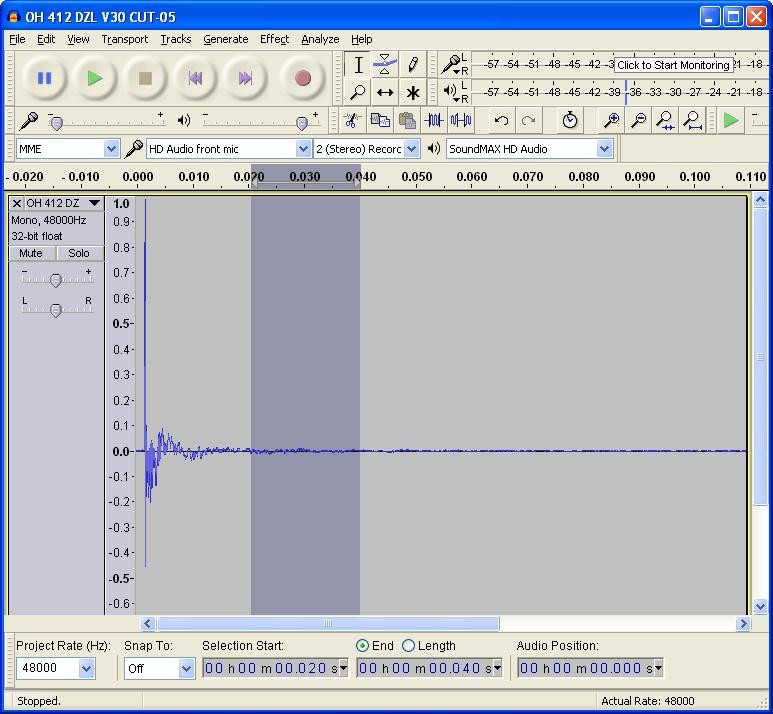Click the Silence audio icon
The width and height of the screenshot is (773, 714).
[x=461, y=120]
